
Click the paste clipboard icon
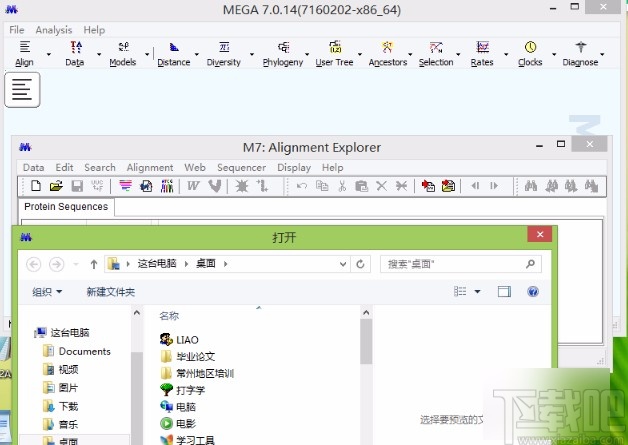[361, 186]
